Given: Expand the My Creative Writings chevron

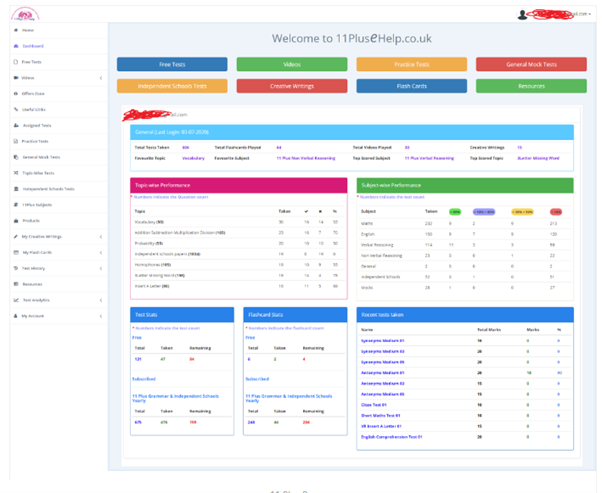Looking at the screenshot, I should [101, 237].
